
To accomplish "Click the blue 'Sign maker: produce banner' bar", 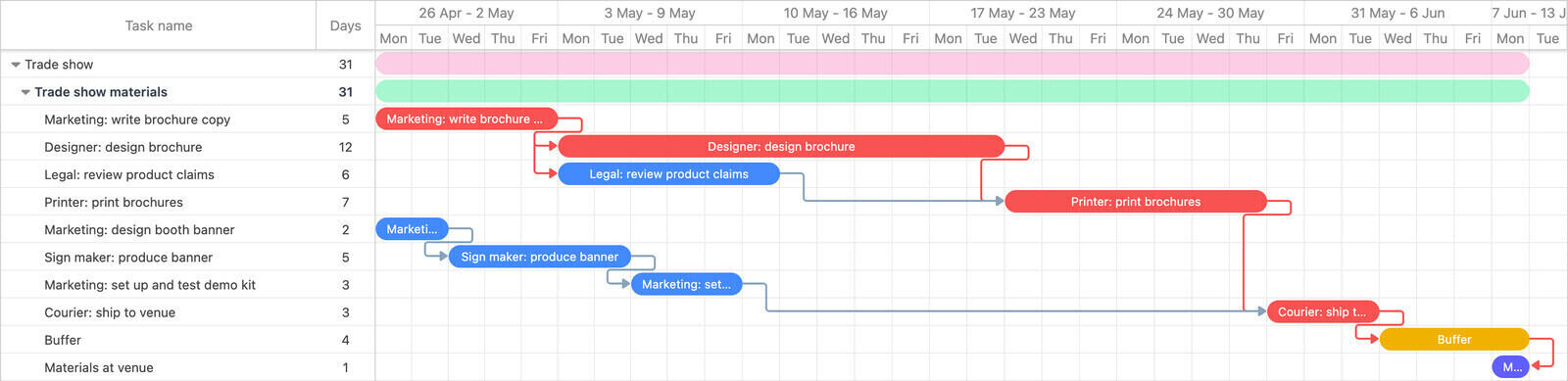I will 540,257.
